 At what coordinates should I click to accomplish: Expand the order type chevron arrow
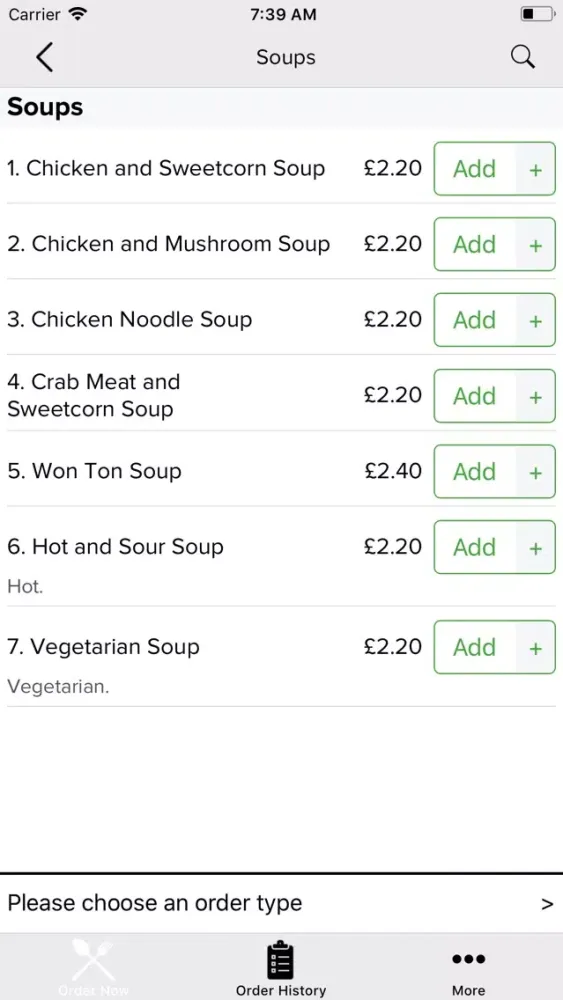(x=547, y=903)
